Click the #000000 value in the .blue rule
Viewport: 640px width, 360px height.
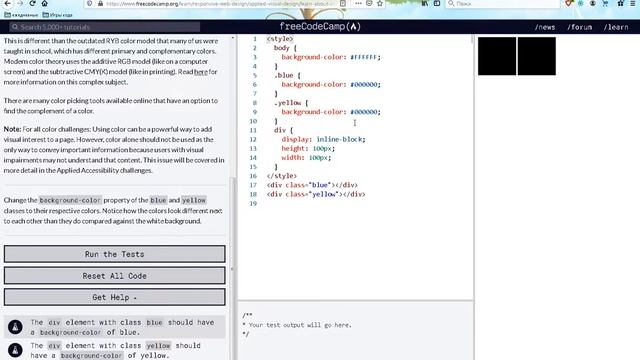coord(363,84)
